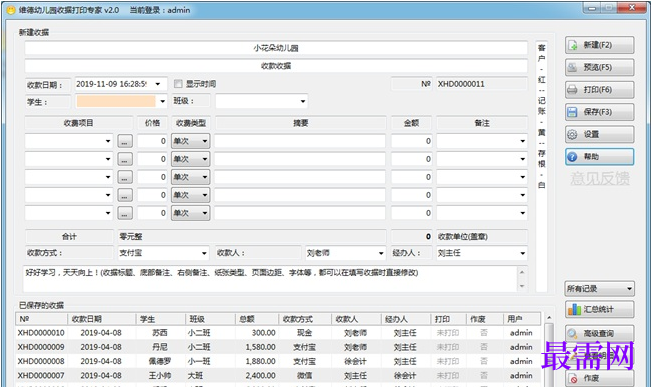Screen dimensions: 653x387
Task: Expand the 班级 class dropdown
Action: coord(303,101)
